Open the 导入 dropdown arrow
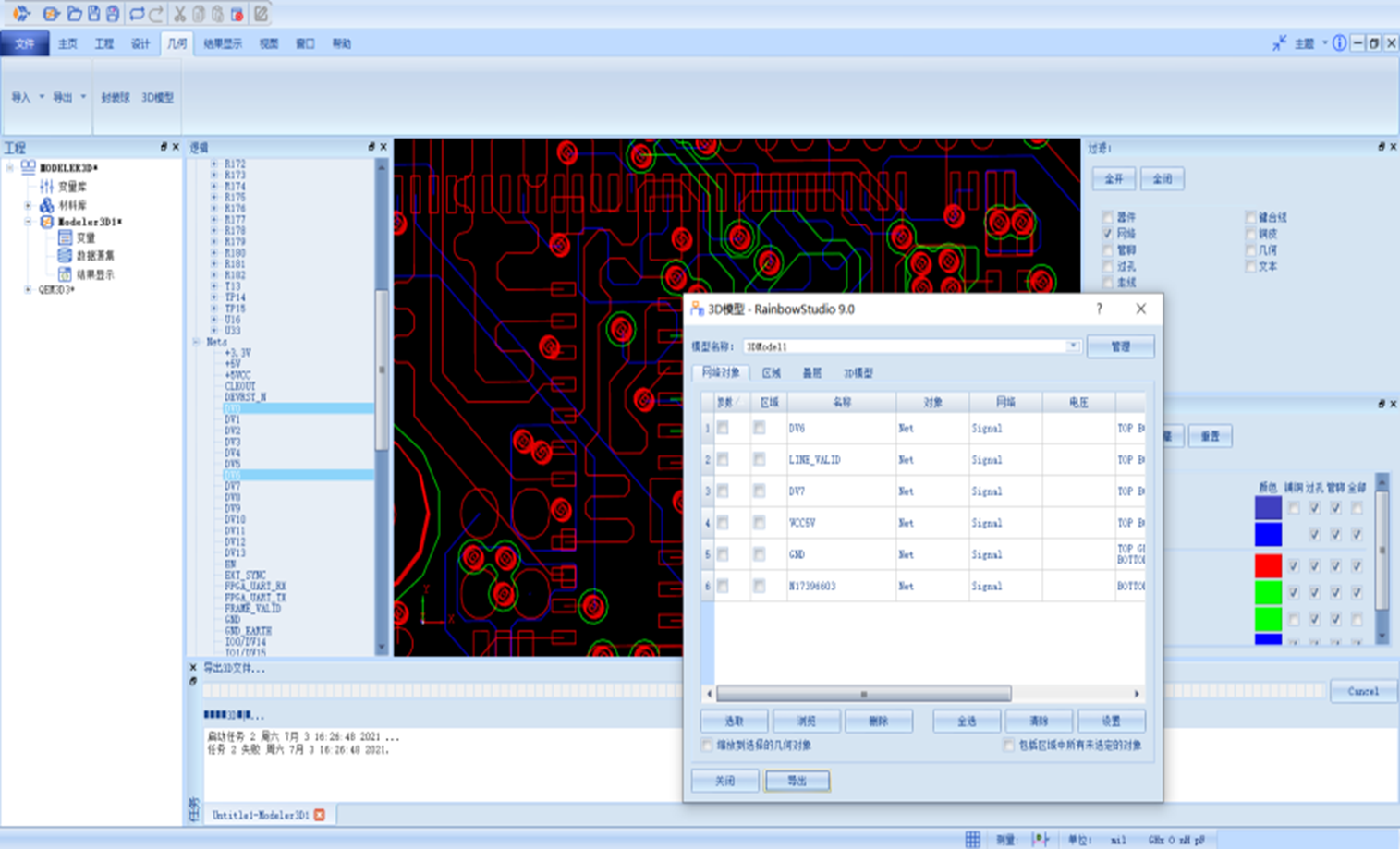Viewport: 1400px width, 849px height. (x=42, y=97)
